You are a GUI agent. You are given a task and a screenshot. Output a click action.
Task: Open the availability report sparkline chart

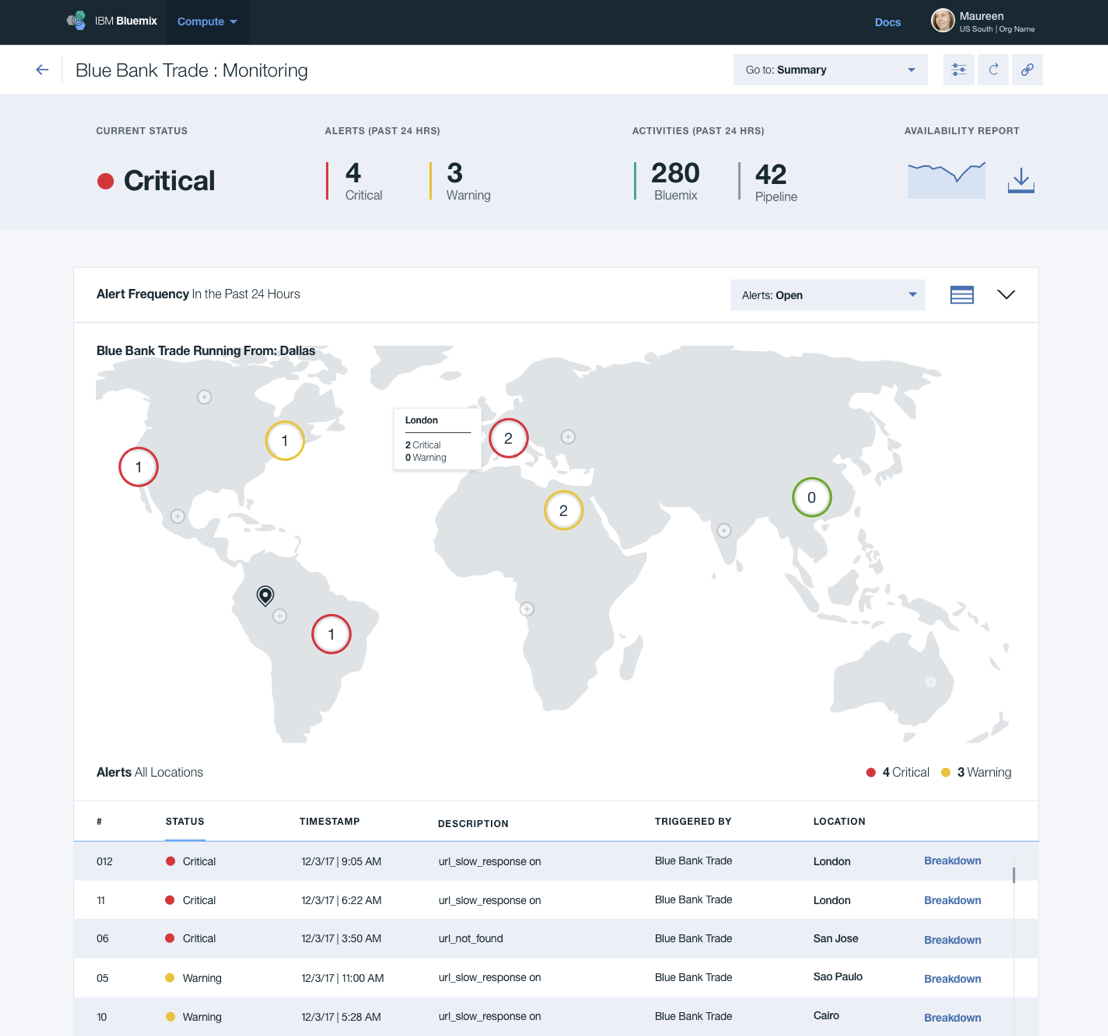pyautogui.click(x=947, y=180)
